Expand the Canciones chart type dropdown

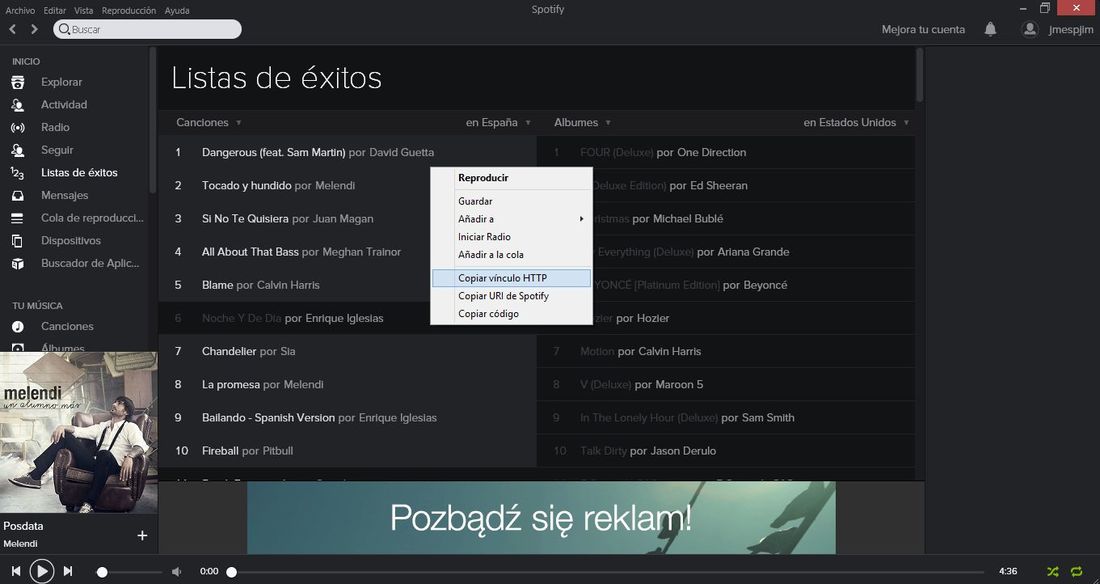click(209, 122)
